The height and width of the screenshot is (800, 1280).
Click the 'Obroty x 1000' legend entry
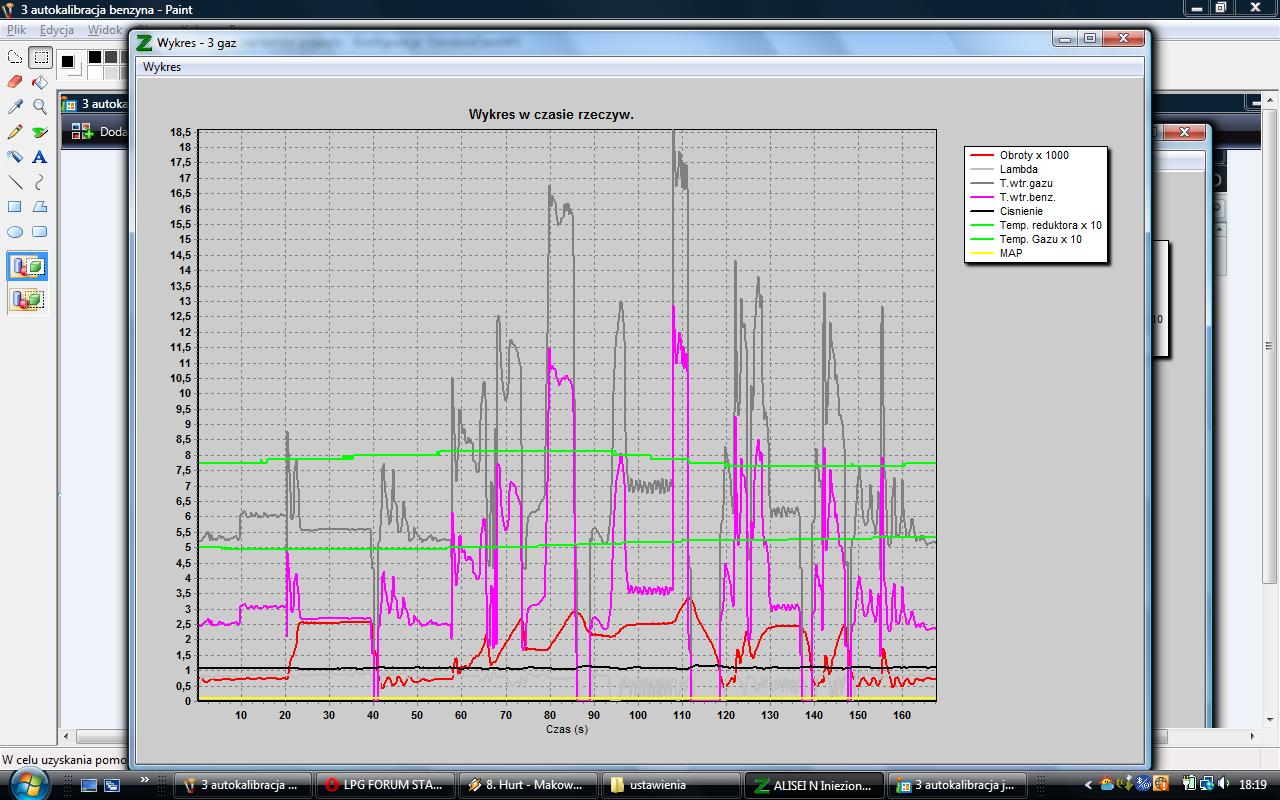coord(1034,155)
